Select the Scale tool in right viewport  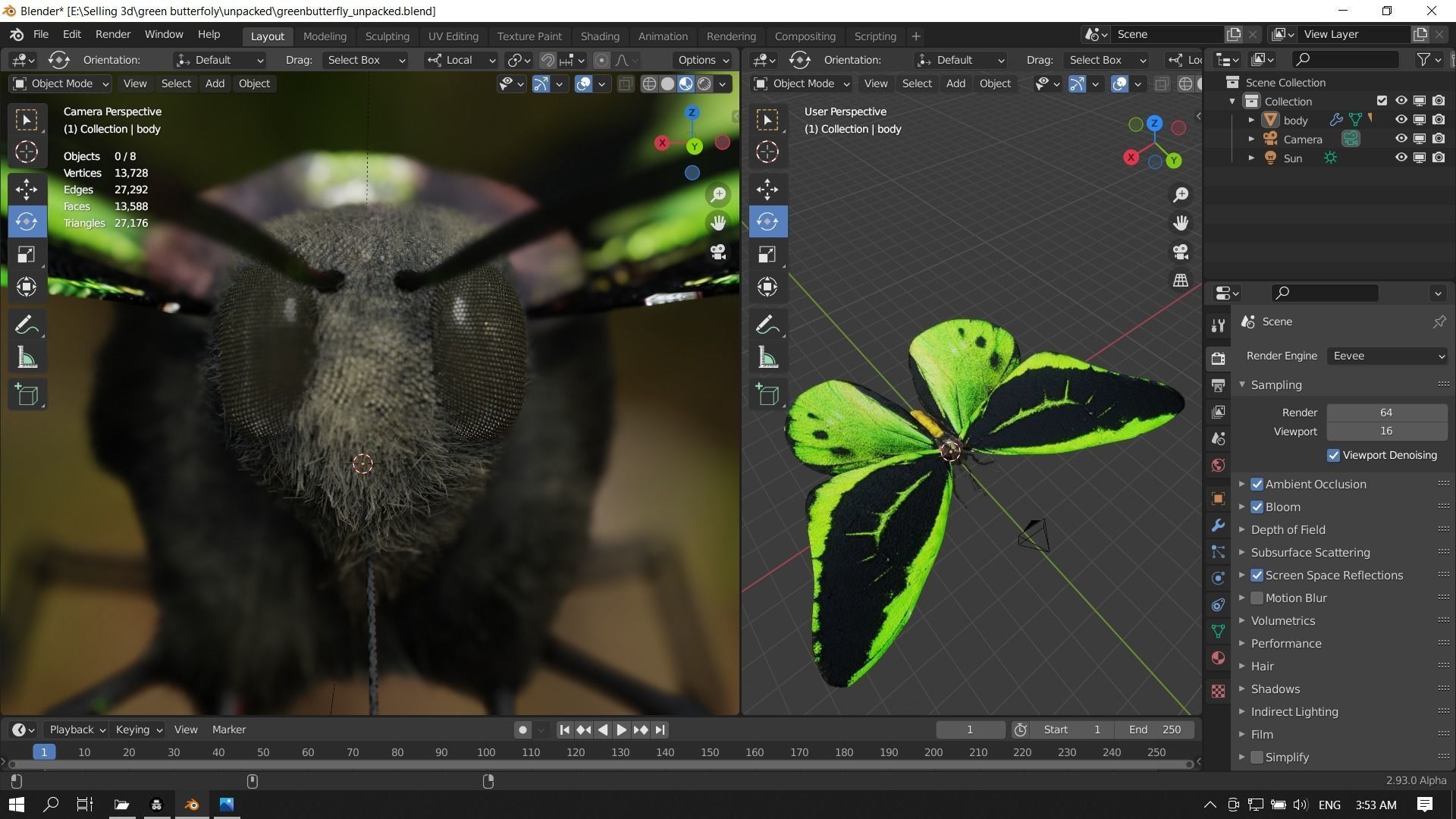767,254
